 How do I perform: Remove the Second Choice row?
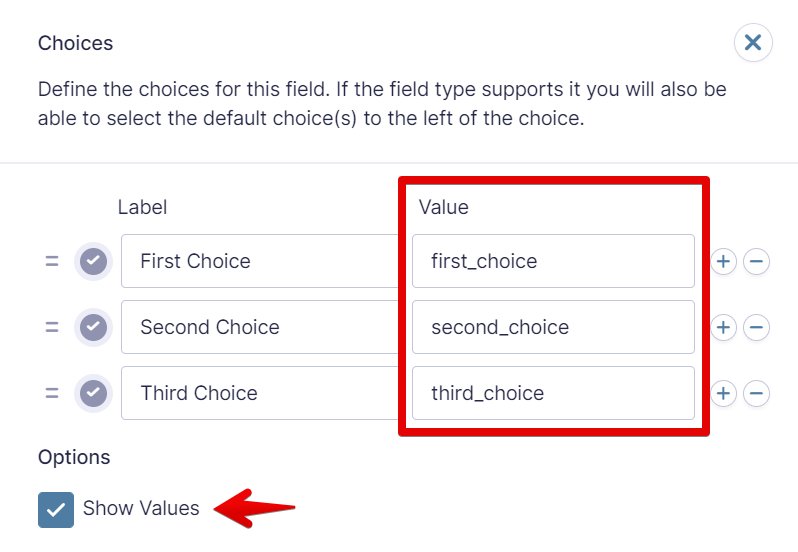757,327
